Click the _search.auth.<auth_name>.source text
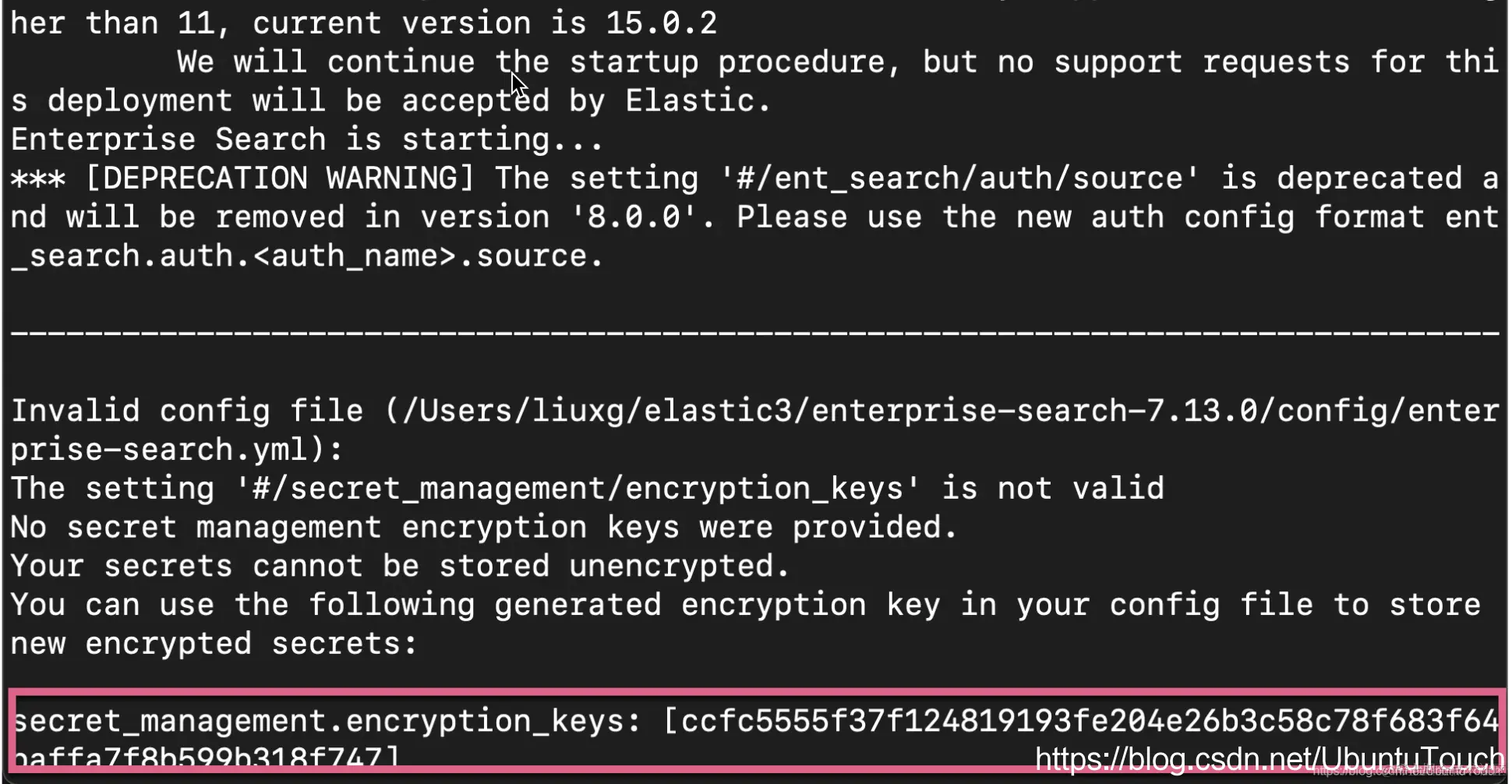This screenshot has height=784, width=1512. click(x=307, y=256)
